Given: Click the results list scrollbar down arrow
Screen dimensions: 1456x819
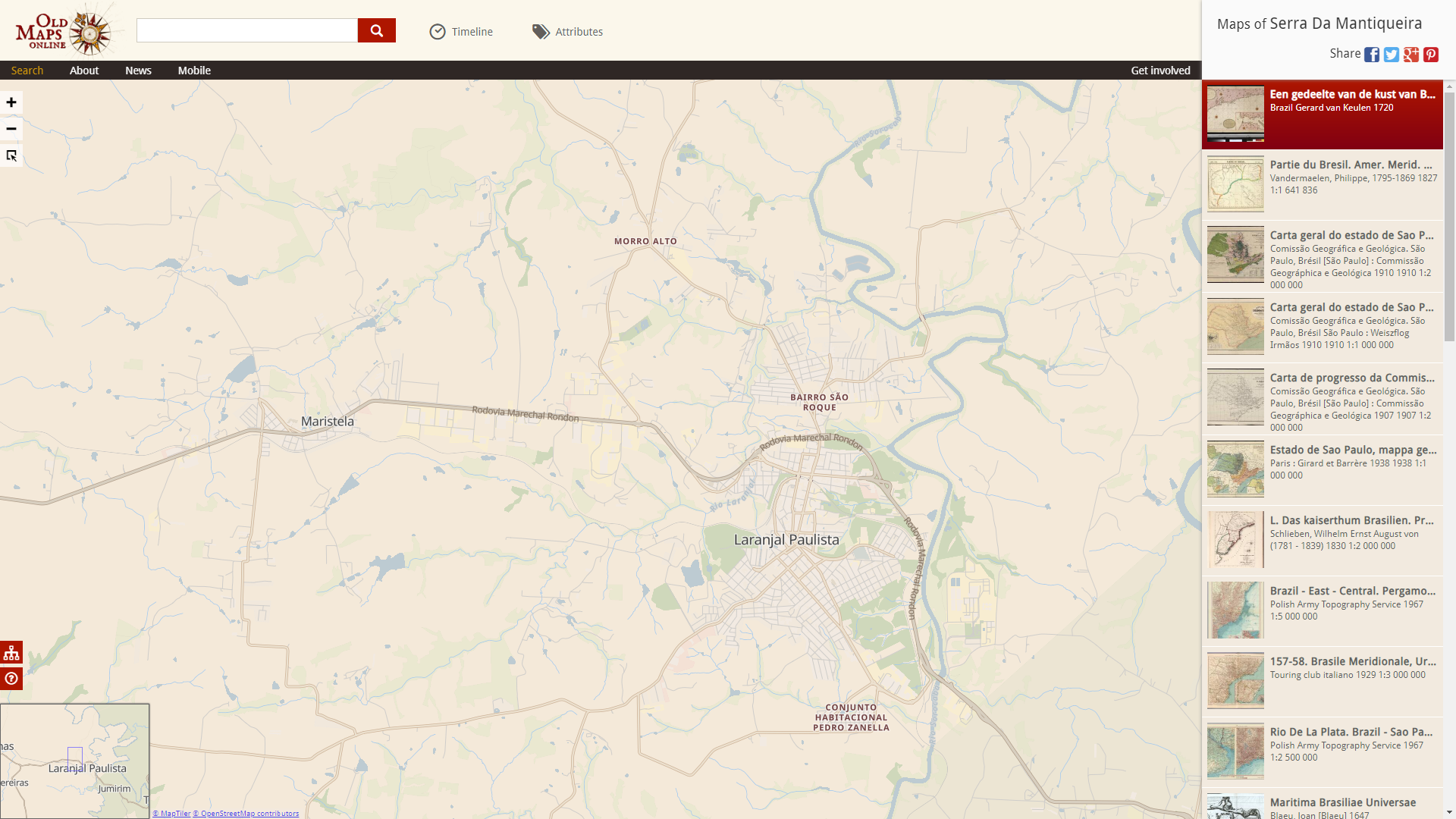Looking at the screenshot, I should pos(1449,812).
